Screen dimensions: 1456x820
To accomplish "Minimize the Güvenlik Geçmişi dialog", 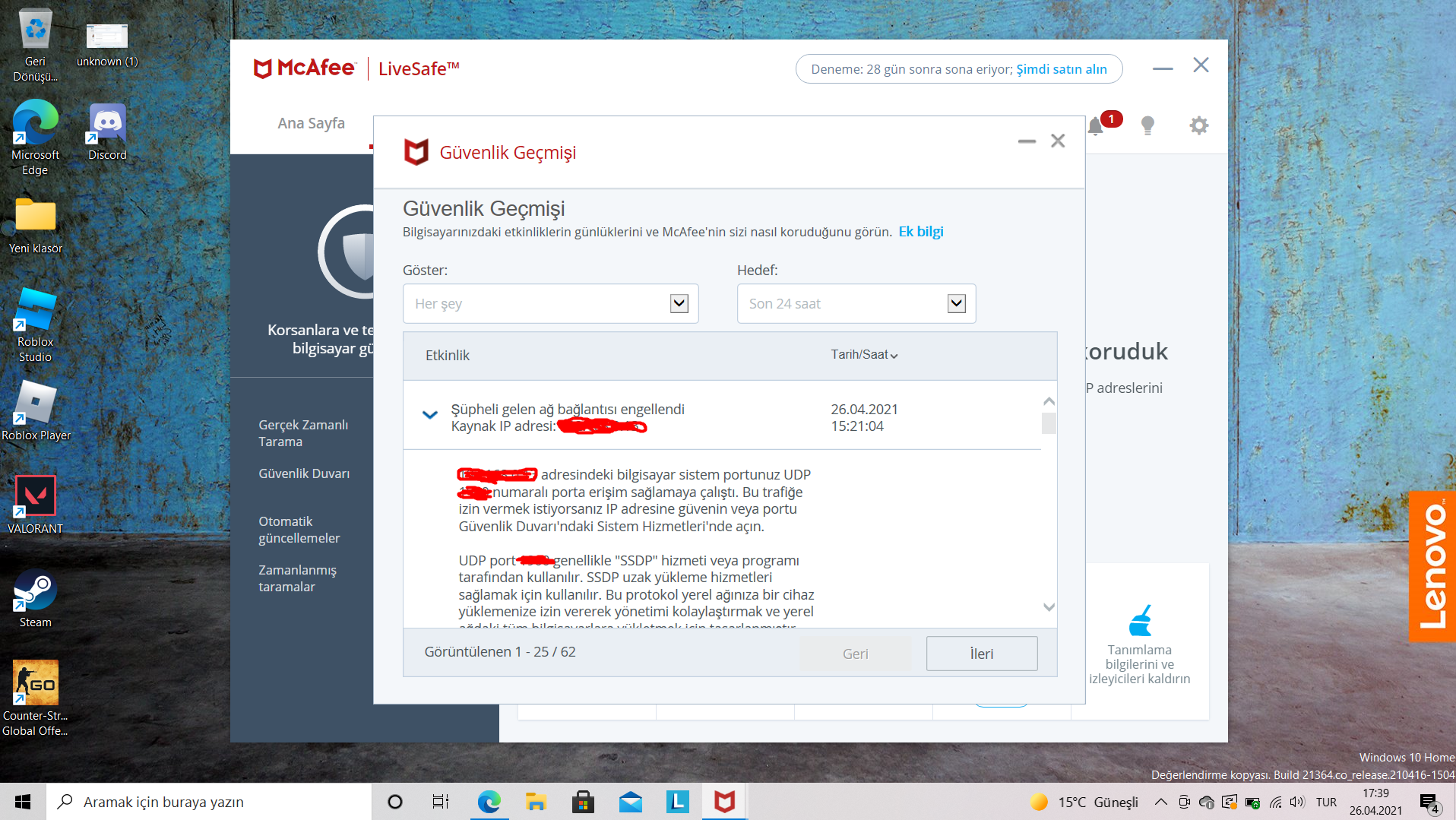I will pyautogui.click(x=1027, y=141).
